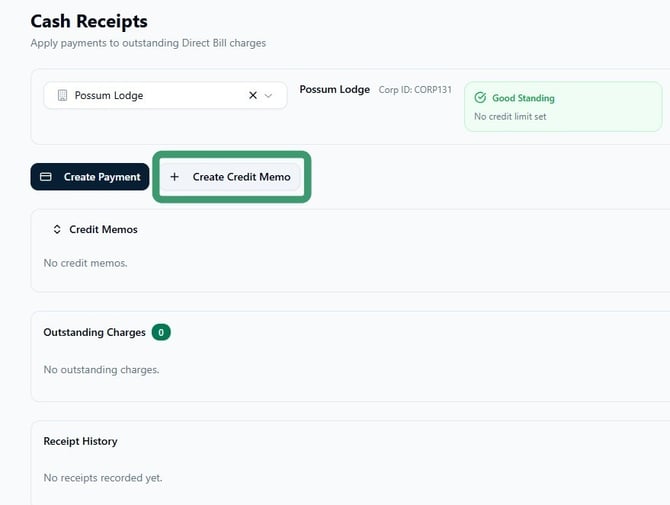Click the Create Payment button
Viewport: 670px width, 505px height.
point(90,177)
